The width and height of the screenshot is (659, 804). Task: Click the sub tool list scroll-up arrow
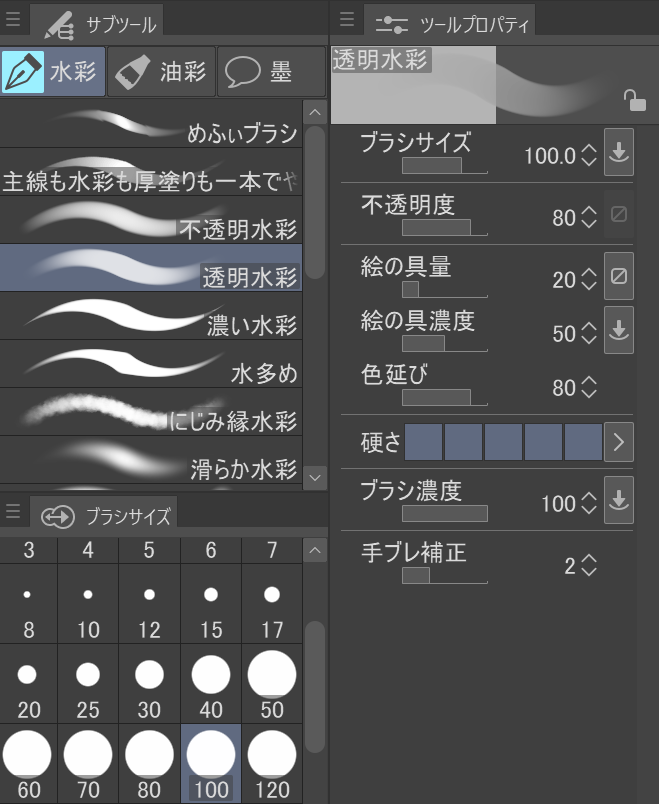click(x=315, y=112)
